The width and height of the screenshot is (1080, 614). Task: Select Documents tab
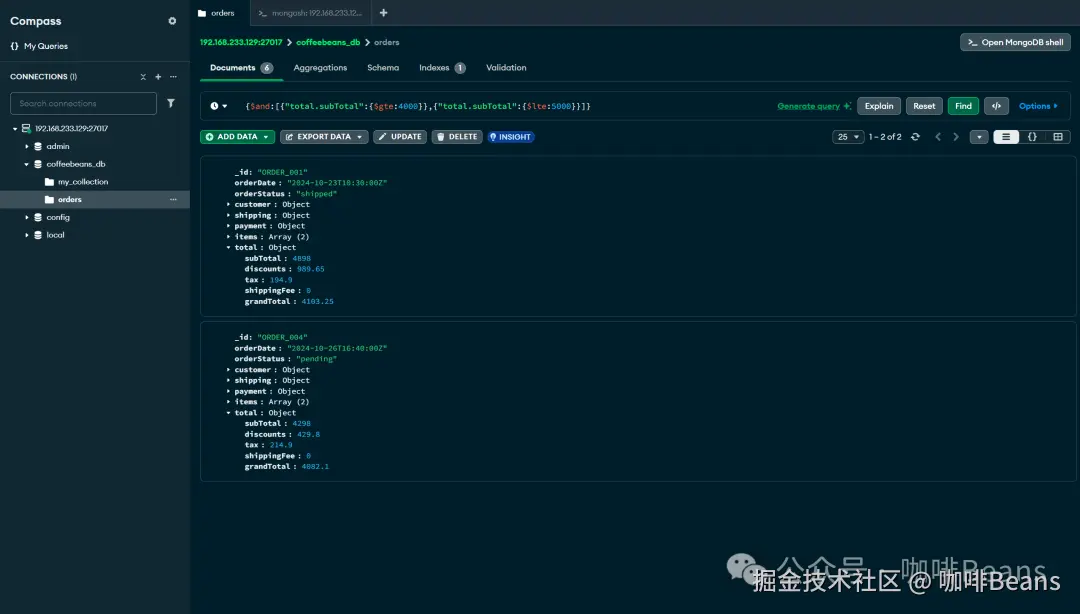(241, 68)
